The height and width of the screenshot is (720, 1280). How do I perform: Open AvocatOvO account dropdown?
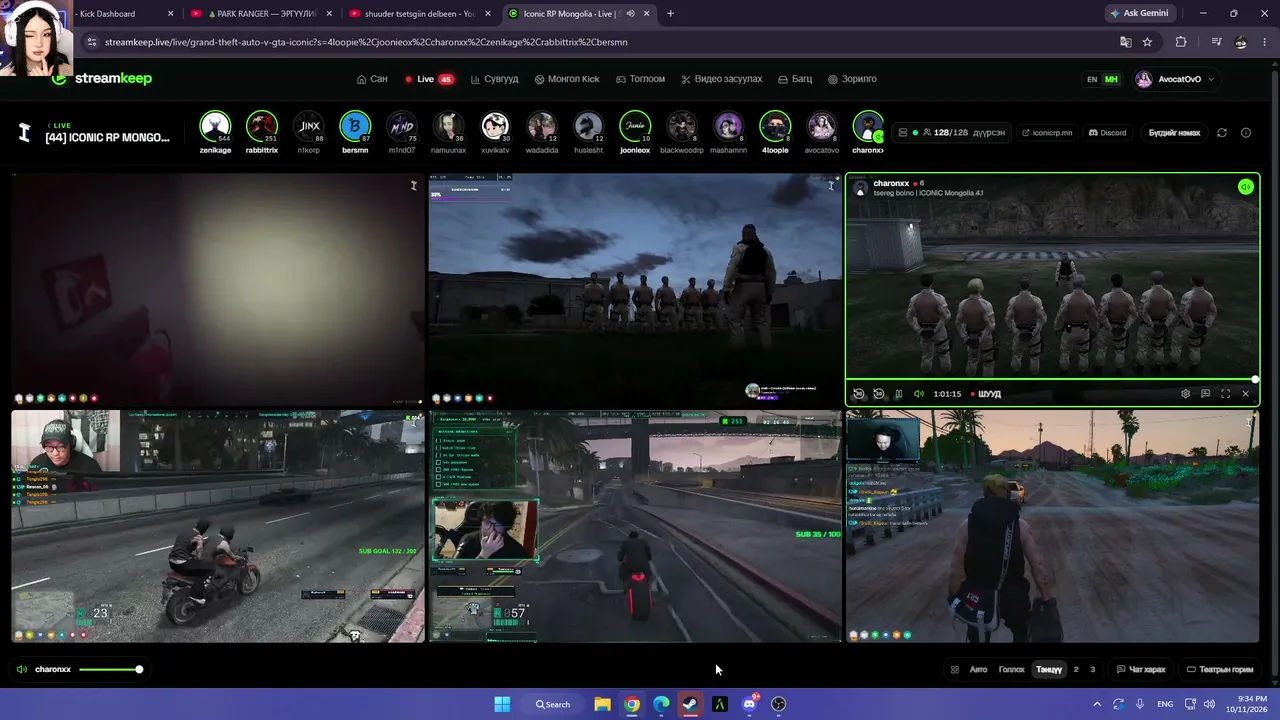pyautogui.click(x=1175, y=79)
